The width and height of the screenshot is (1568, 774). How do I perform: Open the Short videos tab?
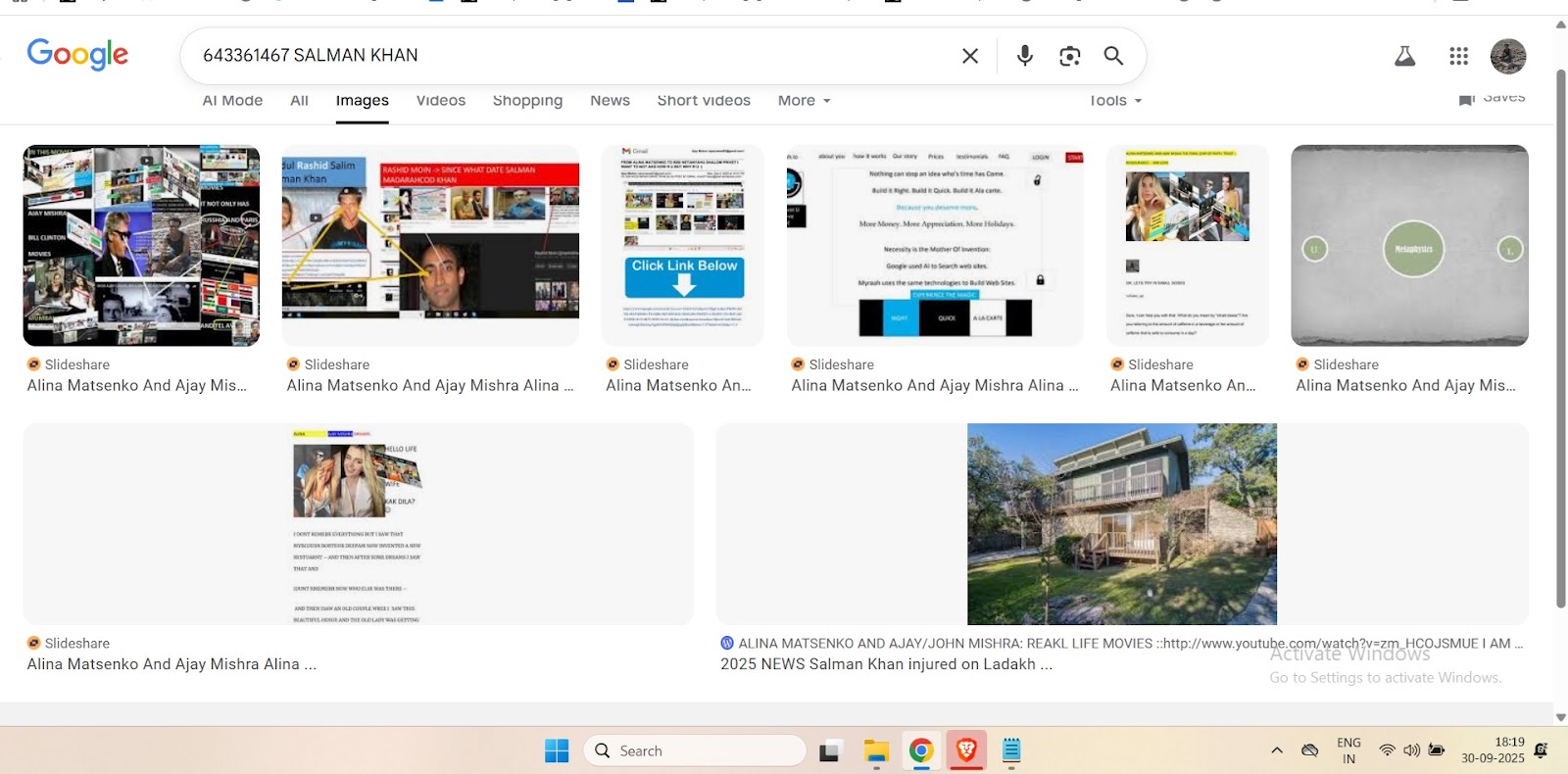[703, 101]
